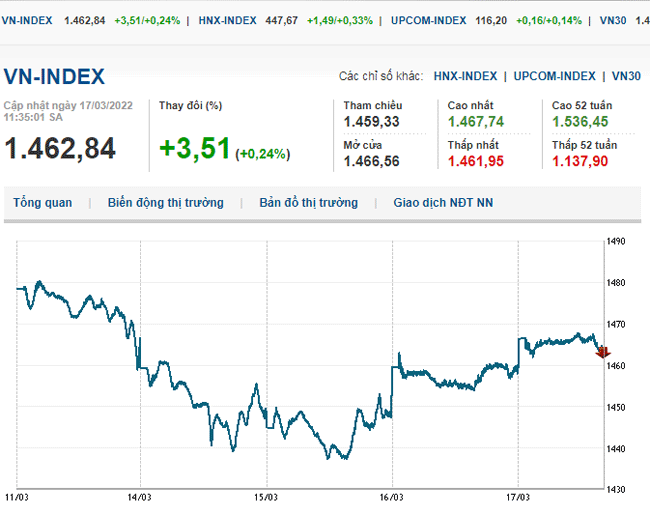Click VN30 at the ticker bar's right end

614,20
